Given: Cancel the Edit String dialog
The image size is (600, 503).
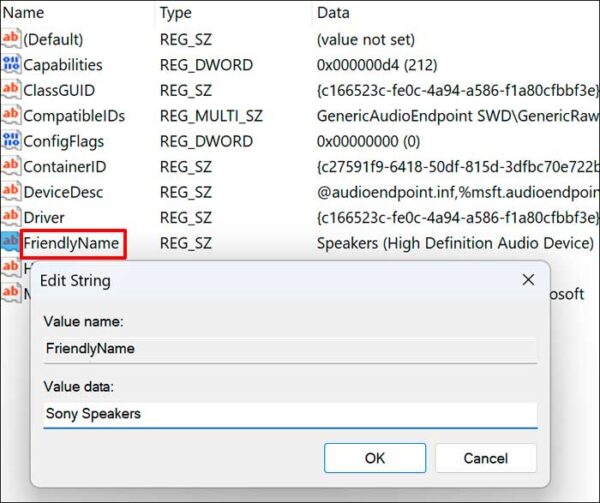Looking at the screenshot, I should (x=486, y=458).
